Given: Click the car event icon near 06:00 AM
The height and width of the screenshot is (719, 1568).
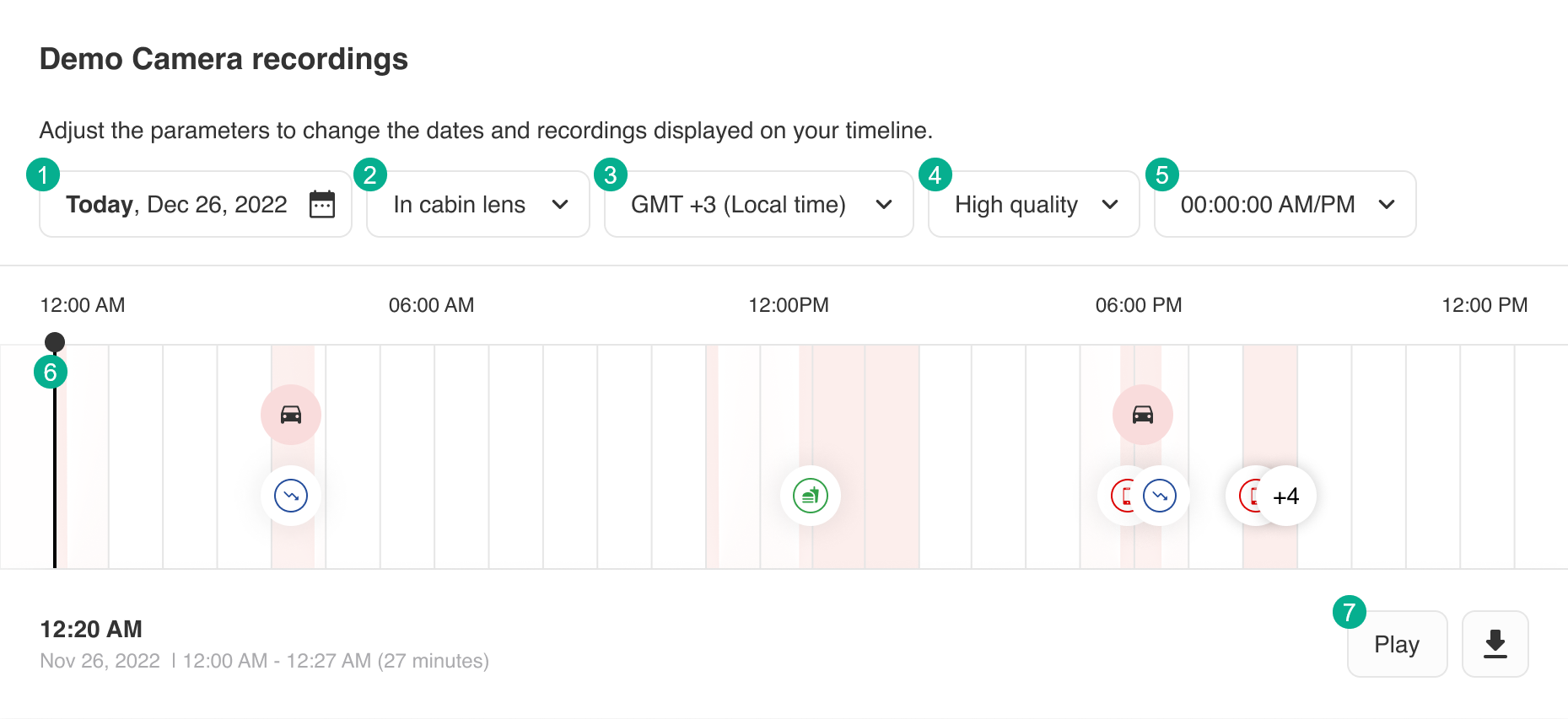Looking at the screenshot, I should (x=291, y=415).
